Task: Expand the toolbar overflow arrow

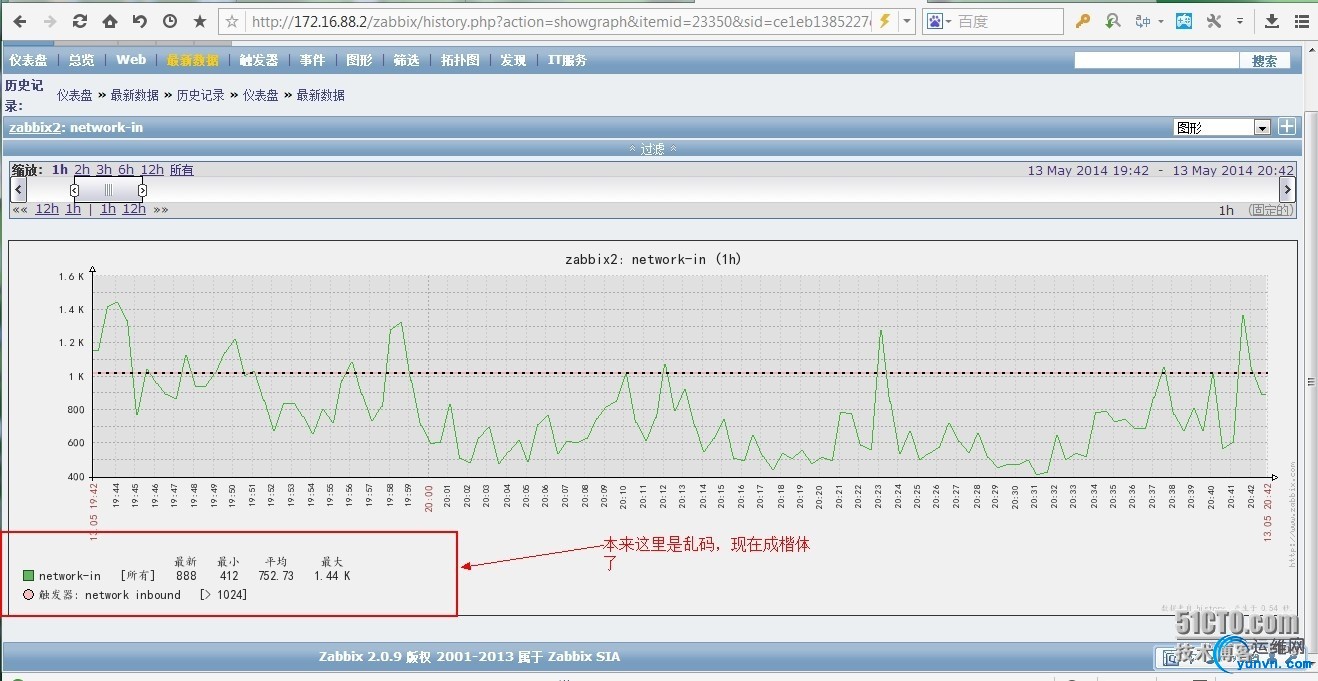Action: [1240, 21]
